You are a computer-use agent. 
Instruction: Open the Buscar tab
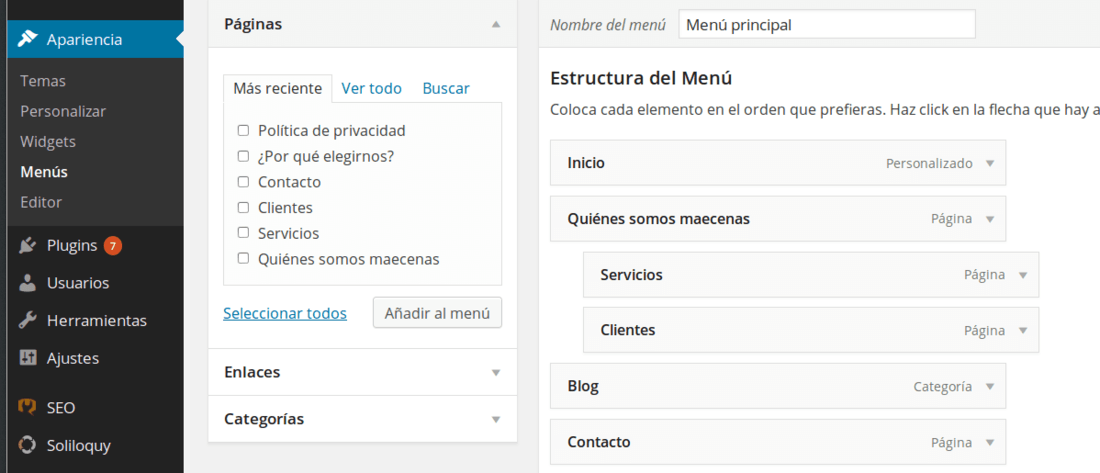pyautogui.click(x=446, y=88)
